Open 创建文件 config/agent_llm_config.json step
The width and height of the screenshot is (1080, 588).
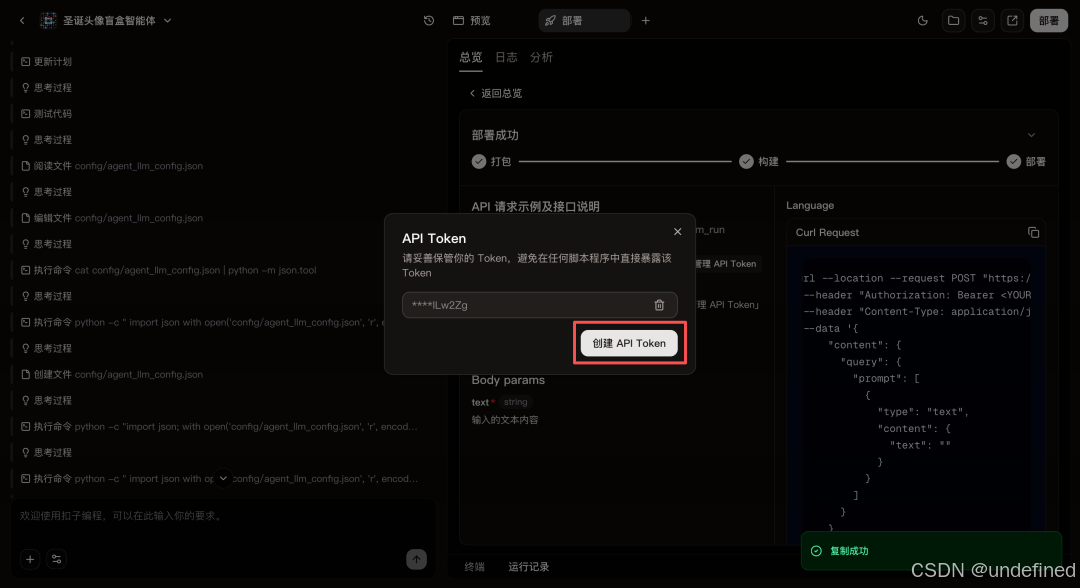112,375
